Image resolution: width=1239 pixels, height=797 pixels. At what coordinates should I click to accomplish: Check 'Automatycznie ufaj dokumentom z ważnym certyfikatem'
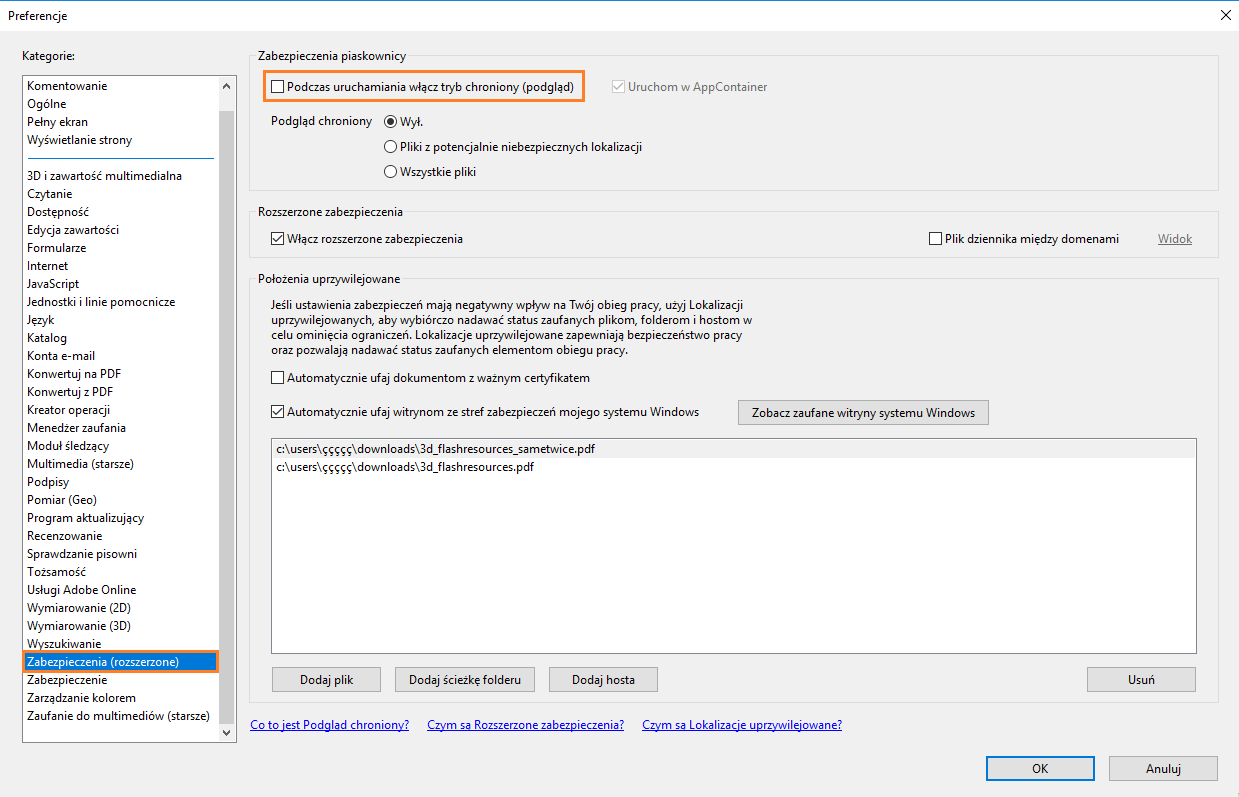point(278,378)
